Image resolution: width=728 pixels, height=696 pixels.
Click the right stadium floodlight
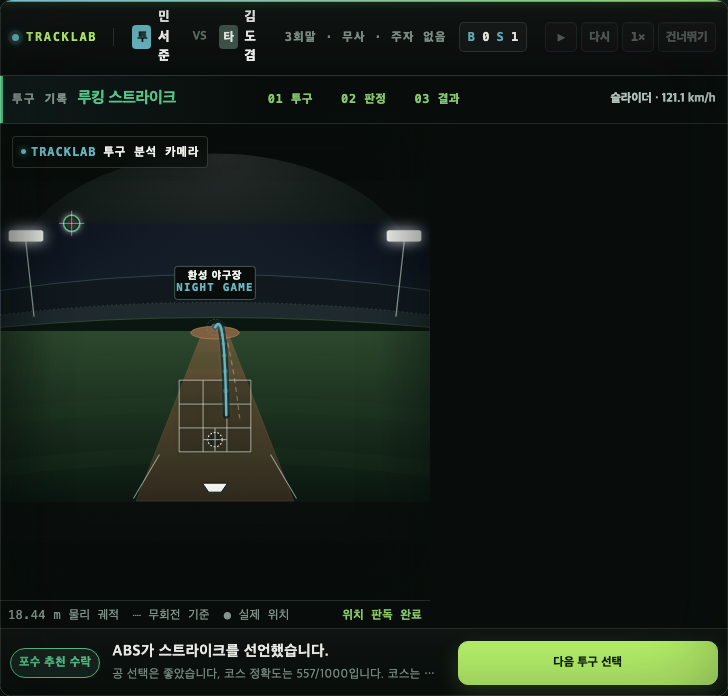(404, 236)
